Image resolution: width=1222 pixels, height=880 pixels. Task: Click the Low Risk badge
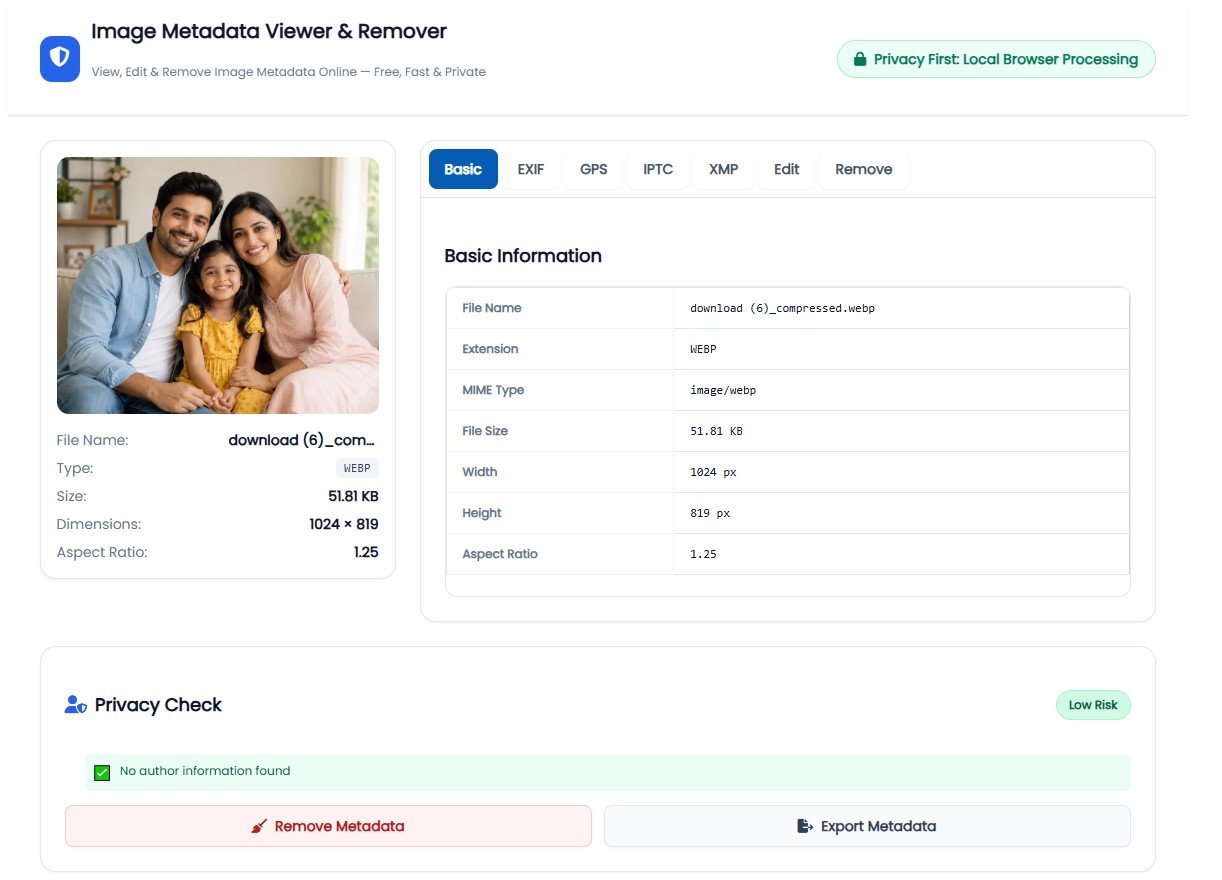coord(1093,705)
